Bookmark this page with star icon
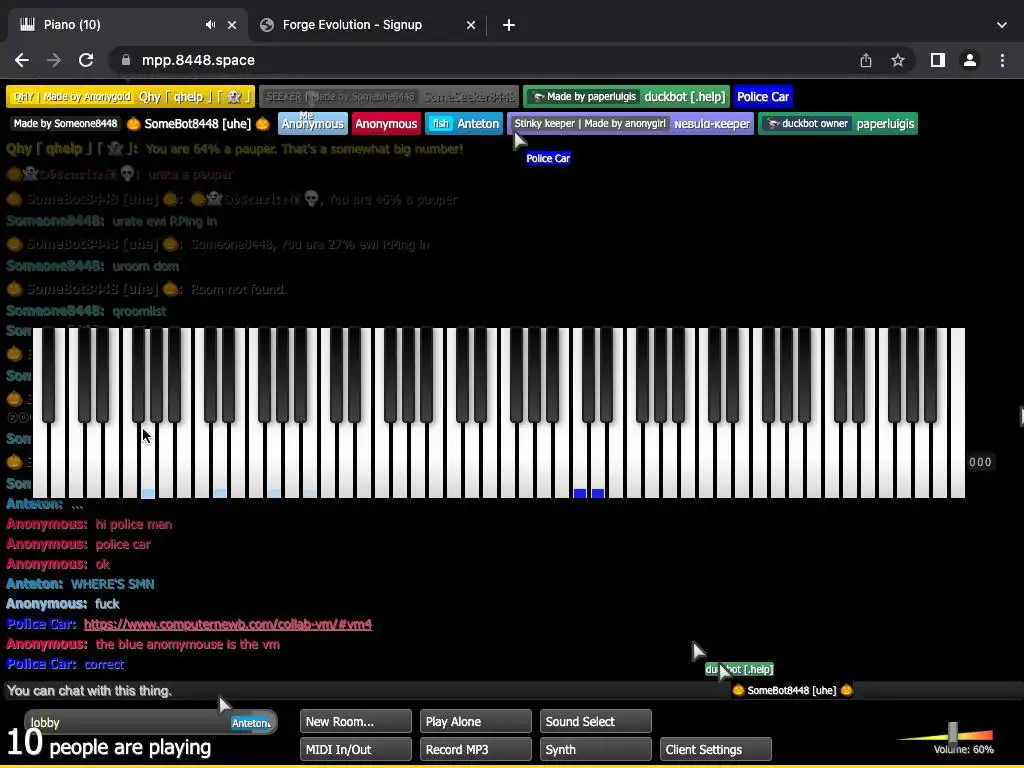The image size is (1024, 768). 898,60
